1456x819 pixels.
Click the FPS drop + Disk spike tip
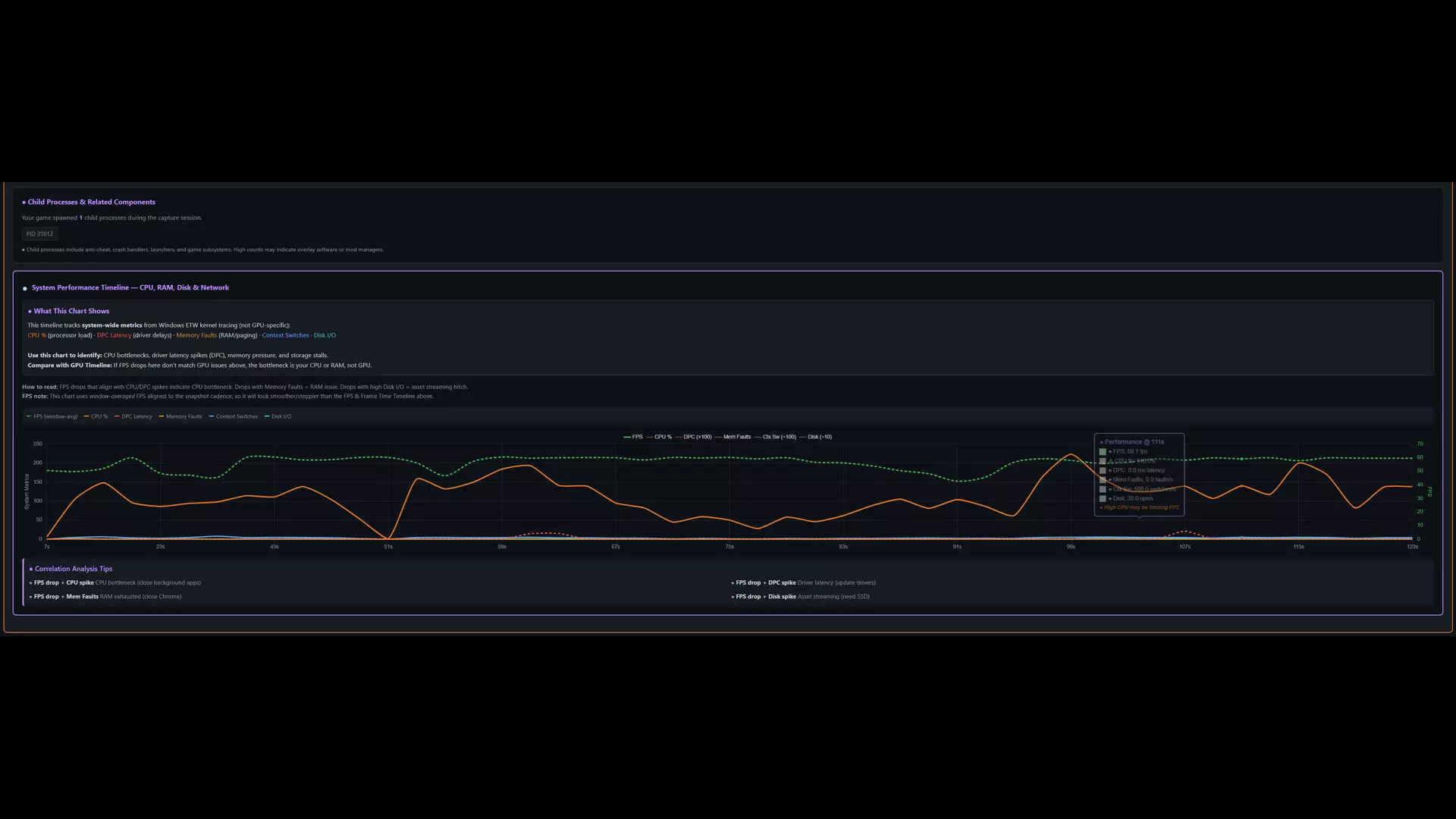coord(801,597)
